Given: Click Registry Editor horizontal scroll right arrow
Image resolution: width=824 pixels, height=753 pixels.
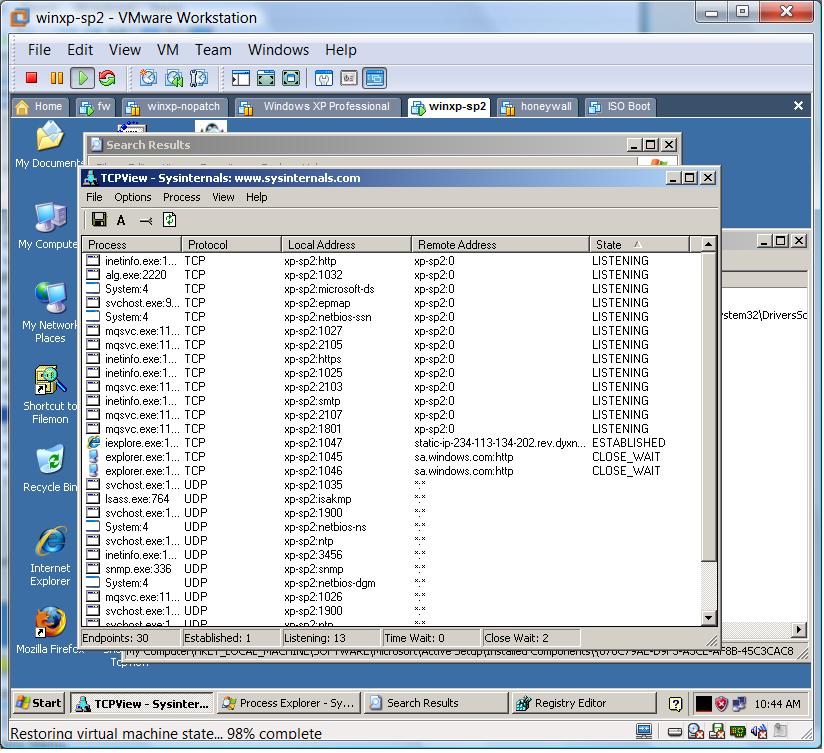Looking at the screenshot, I should [x=799, y=630].
